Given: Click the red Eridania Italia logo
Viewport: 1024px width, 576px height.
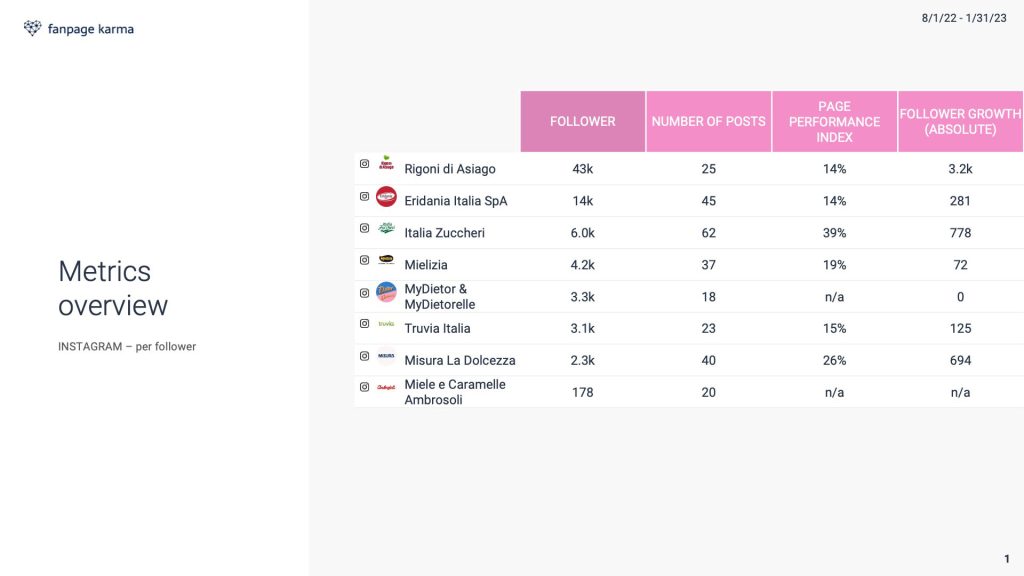Looking at the screenshot, I should click(386, 197).
